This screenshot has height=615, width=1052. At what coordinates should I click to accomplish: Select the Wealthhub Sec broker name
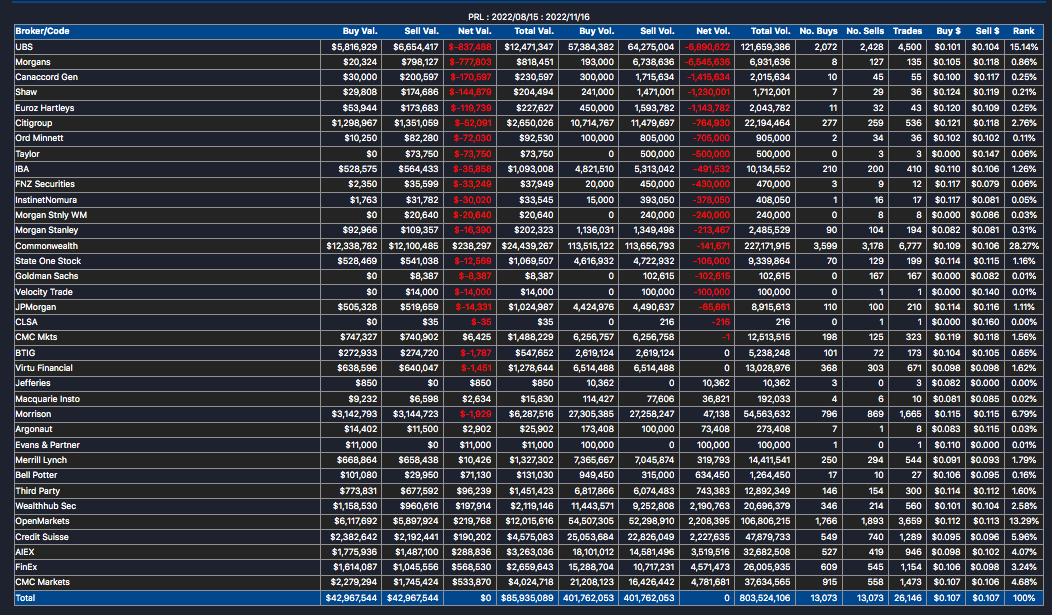[x=46, y=506]
